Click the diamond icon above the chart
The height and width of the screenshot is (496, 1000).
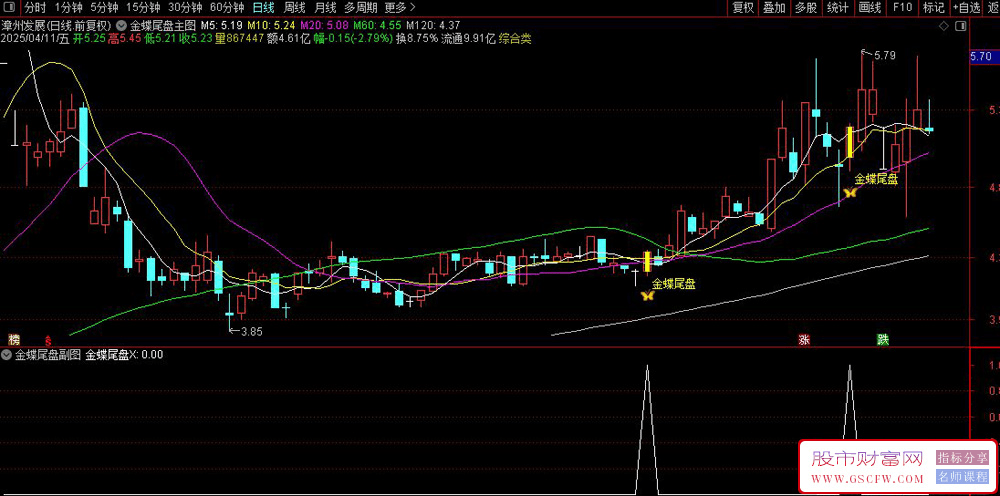click(943, 26)
